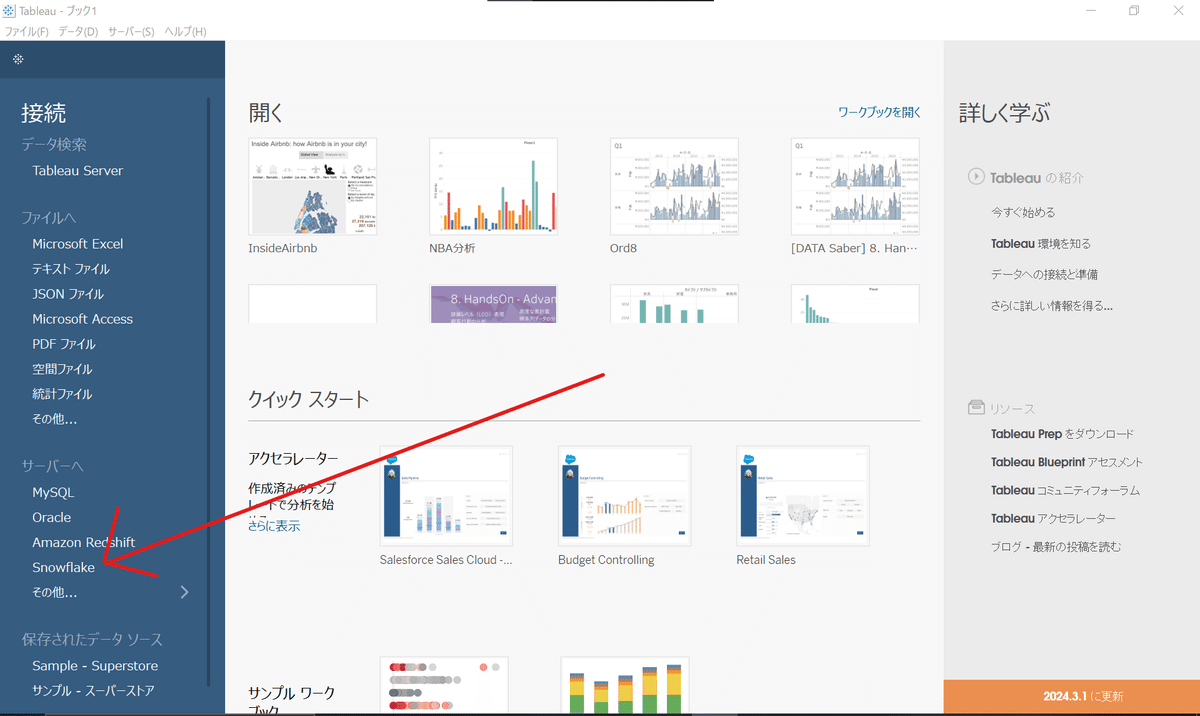This screenshot has width=1200, height=716.
Task: Select 統計ファイル connector
Action: pos(62,394)
